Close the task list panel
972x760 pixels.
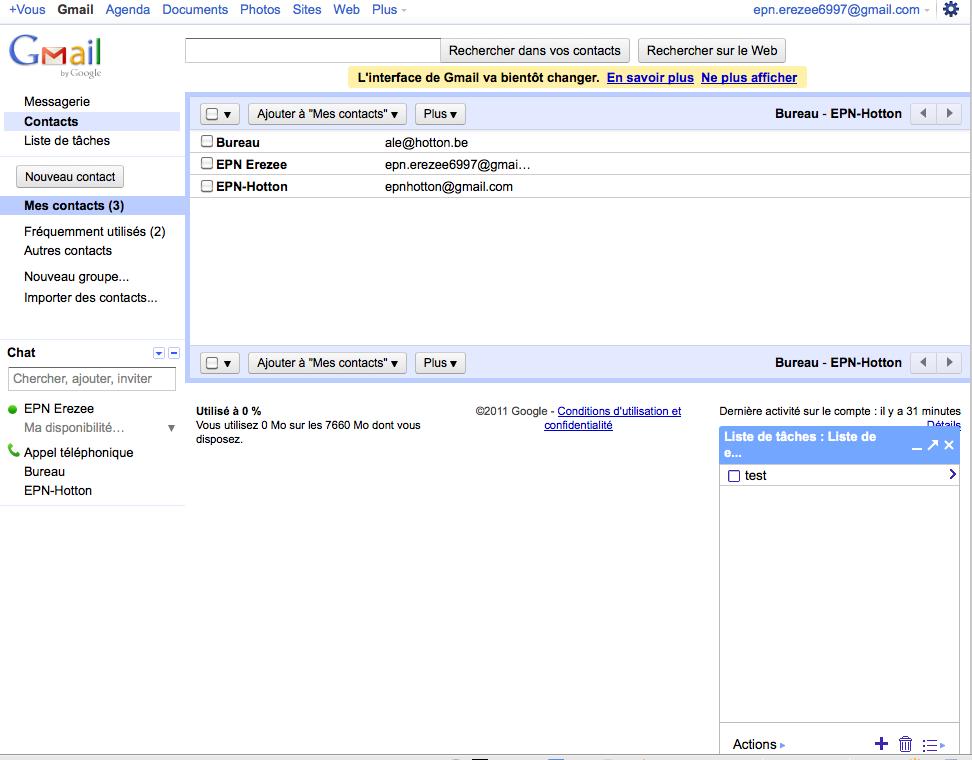(x=949, y=445)
